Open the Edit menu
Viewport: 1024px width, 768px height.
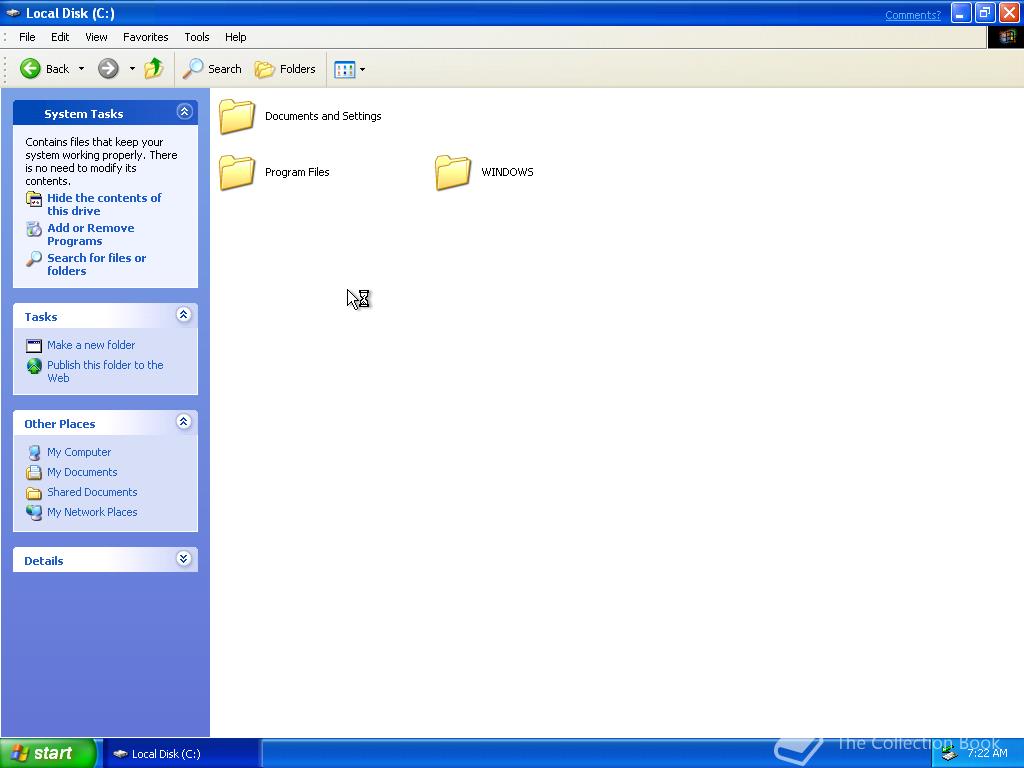60,37
